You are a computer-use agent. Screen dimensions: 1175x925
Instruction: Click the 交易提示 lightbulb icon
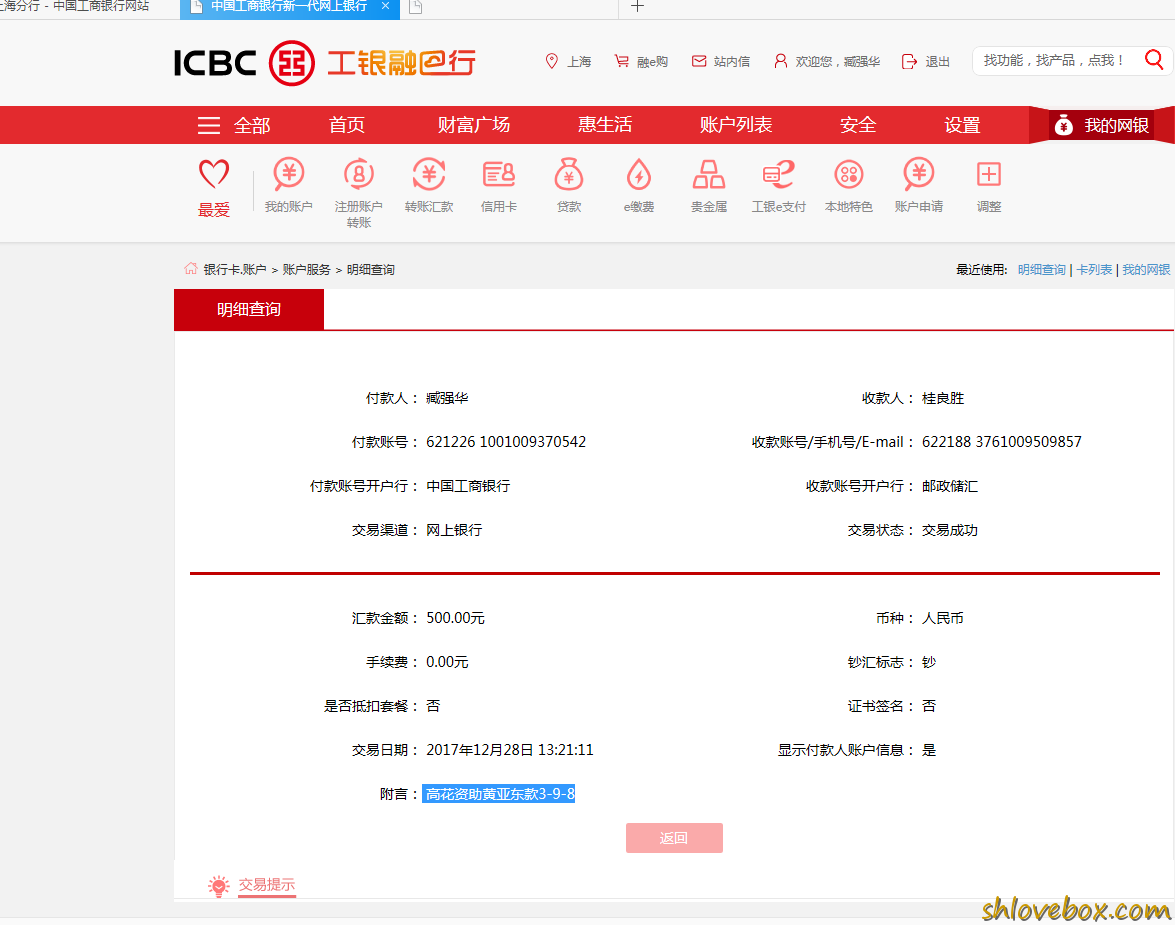218,886
